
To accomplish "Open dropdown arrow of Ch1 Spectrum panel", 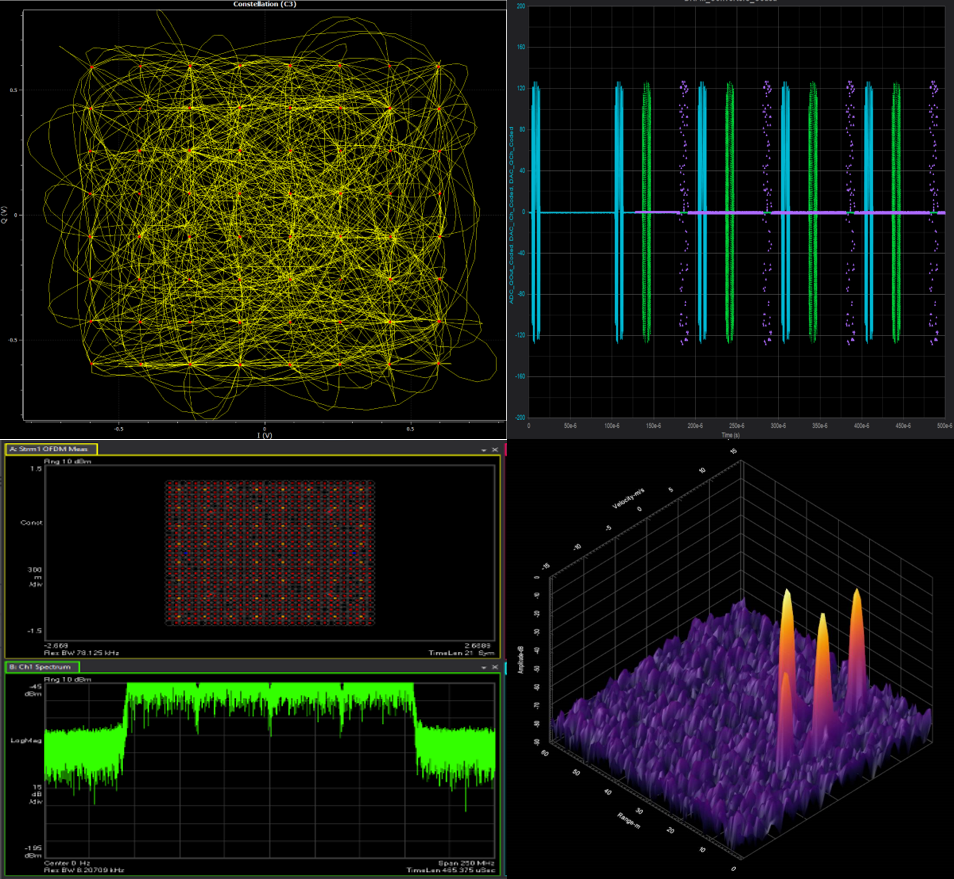I will point(484,667).
